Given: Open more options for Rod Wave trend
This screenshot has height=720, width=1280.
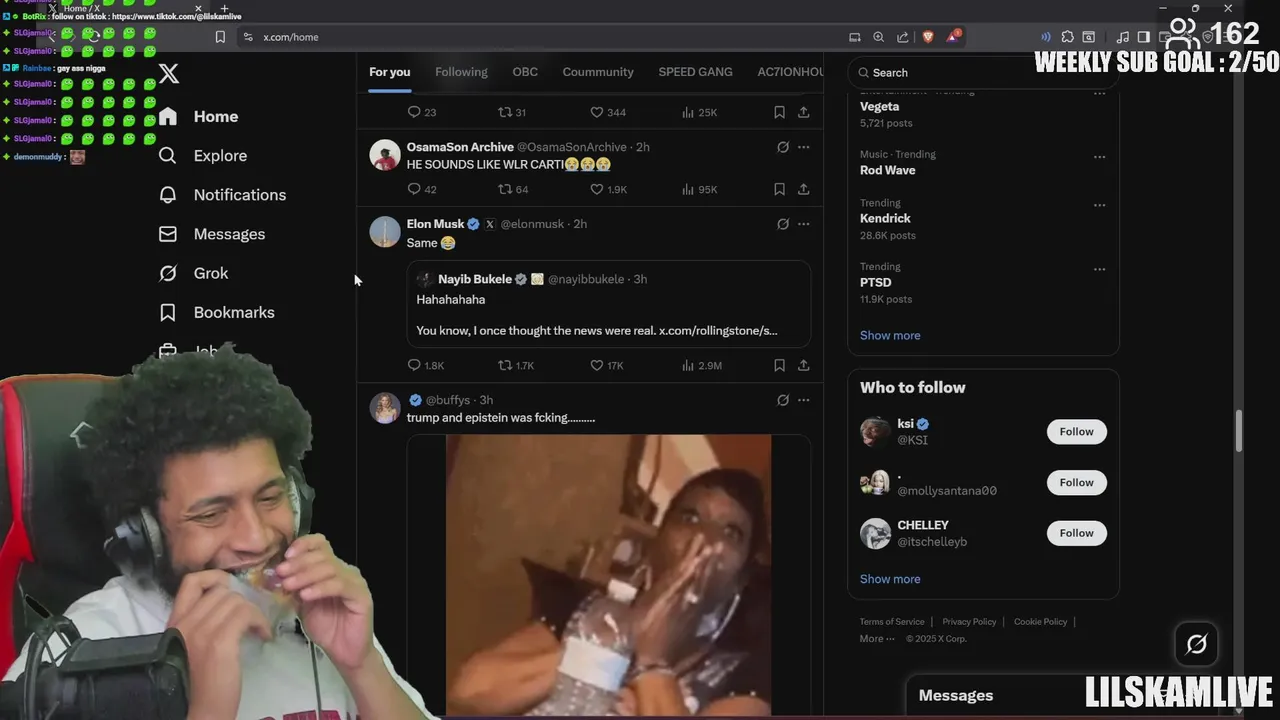Looking at the screenshot, I should 1099,157.
